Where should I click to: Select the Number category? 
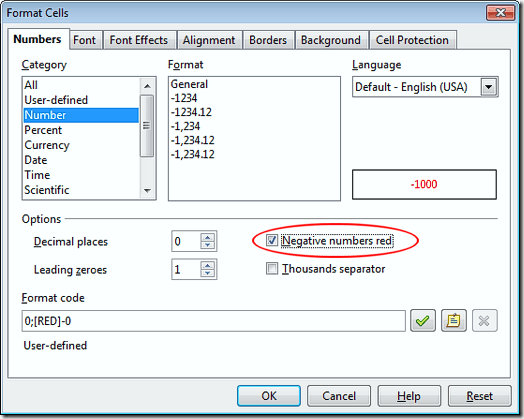coord(81,115)
